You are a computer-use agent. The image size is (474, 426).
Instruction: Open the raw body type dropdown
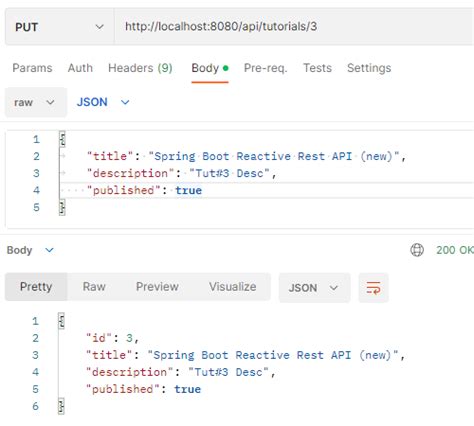36,102
